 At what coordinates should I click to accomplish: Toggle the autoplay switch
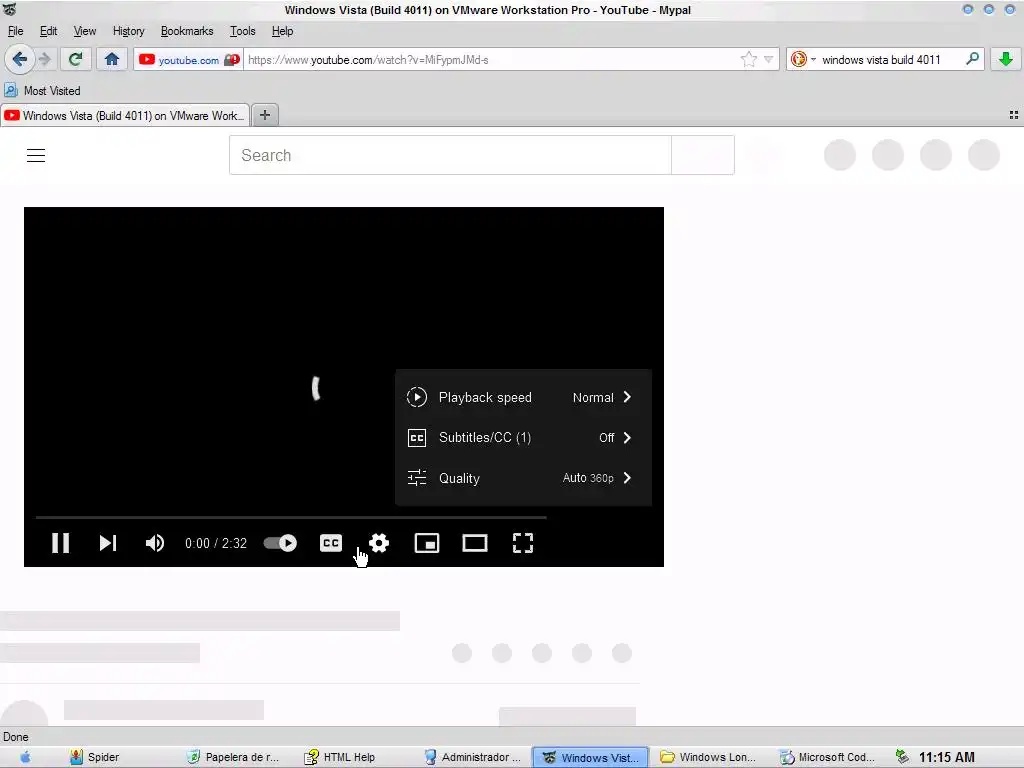tap(280, 543)
